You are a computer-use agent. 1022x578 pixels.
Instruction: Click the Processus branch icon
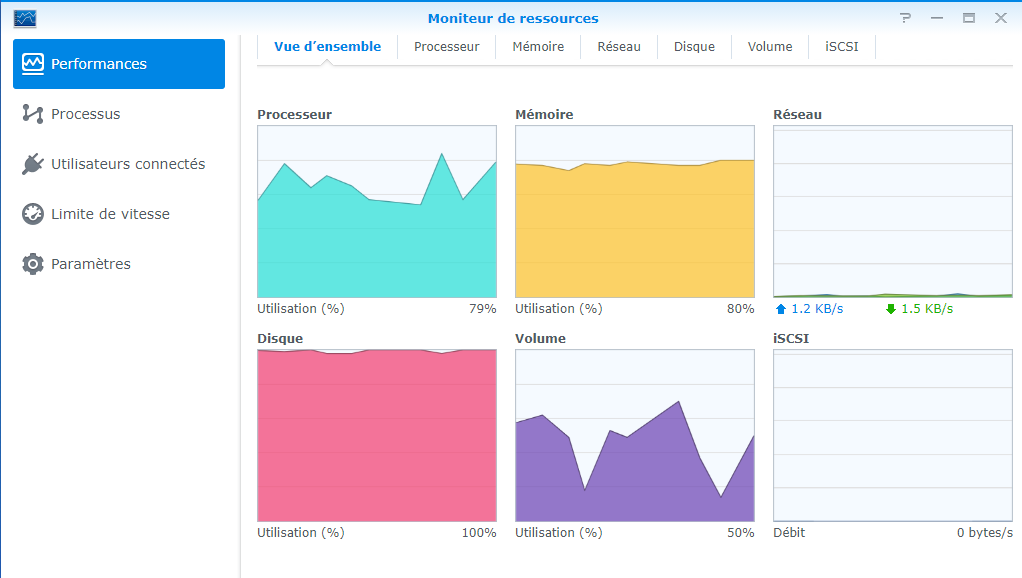33,114
